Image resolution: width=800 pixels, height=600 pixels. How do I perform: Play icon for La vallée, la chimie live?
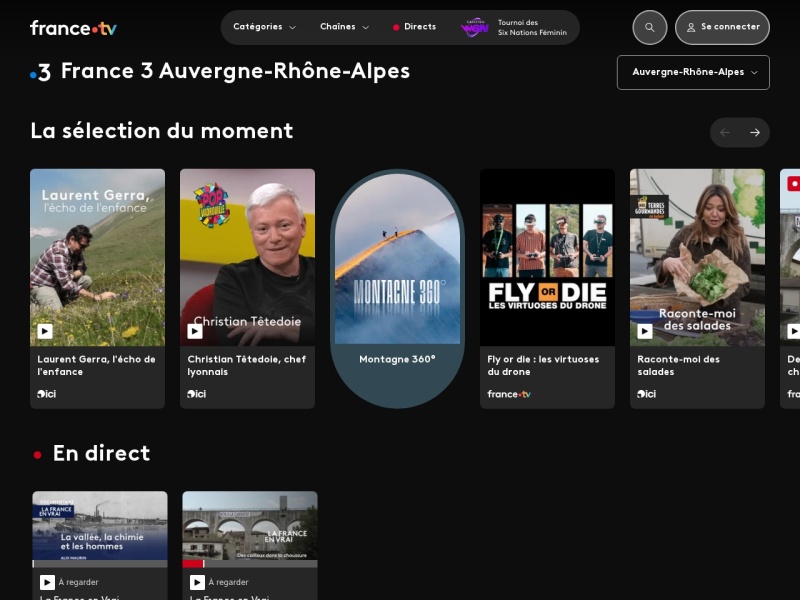(47, 582)
